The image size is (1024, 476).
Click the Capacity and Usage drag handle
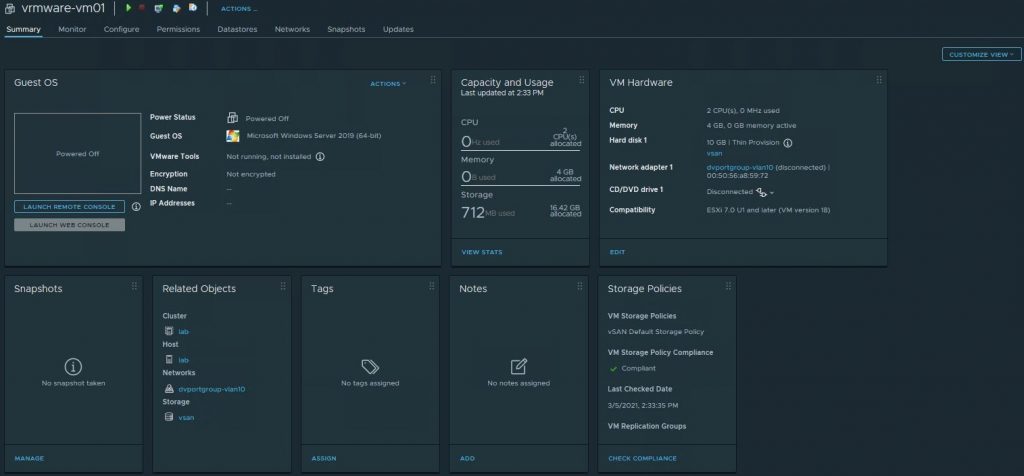click(x=581, y=80)
